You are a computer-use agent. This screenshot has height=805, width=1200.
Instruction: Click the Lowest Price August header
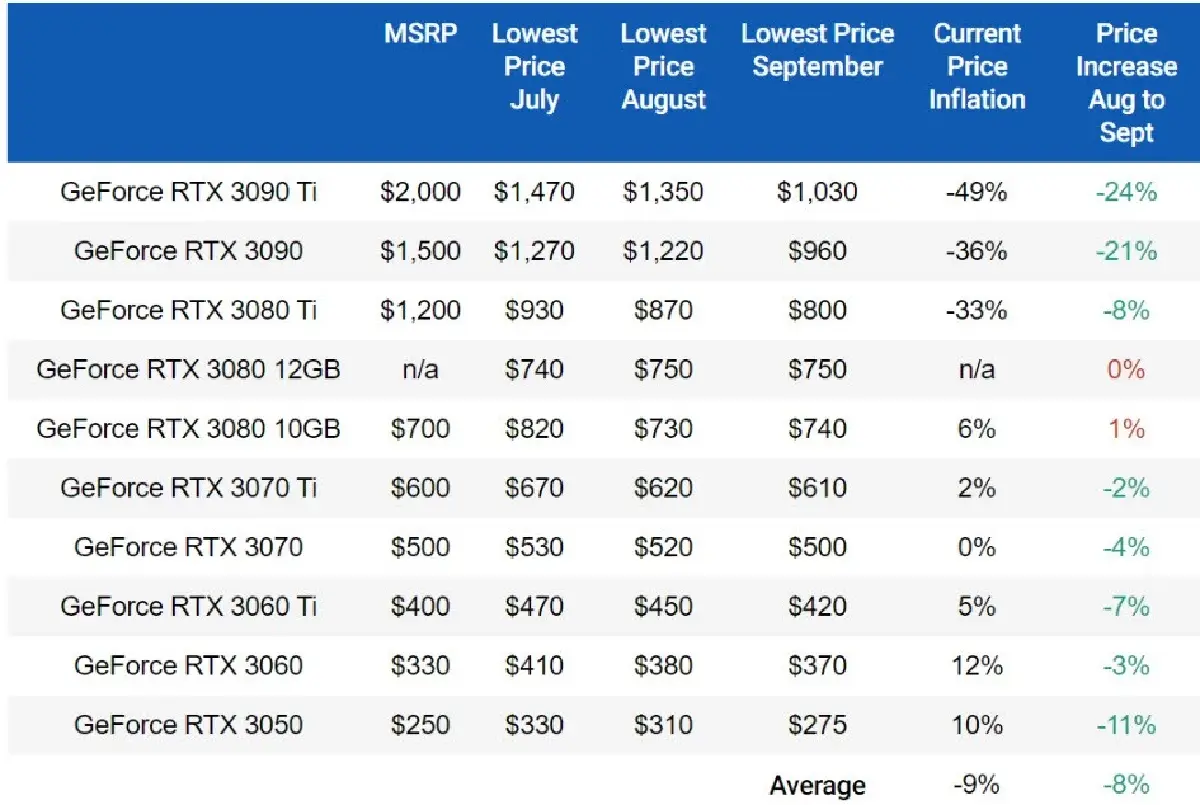(663, 67)
